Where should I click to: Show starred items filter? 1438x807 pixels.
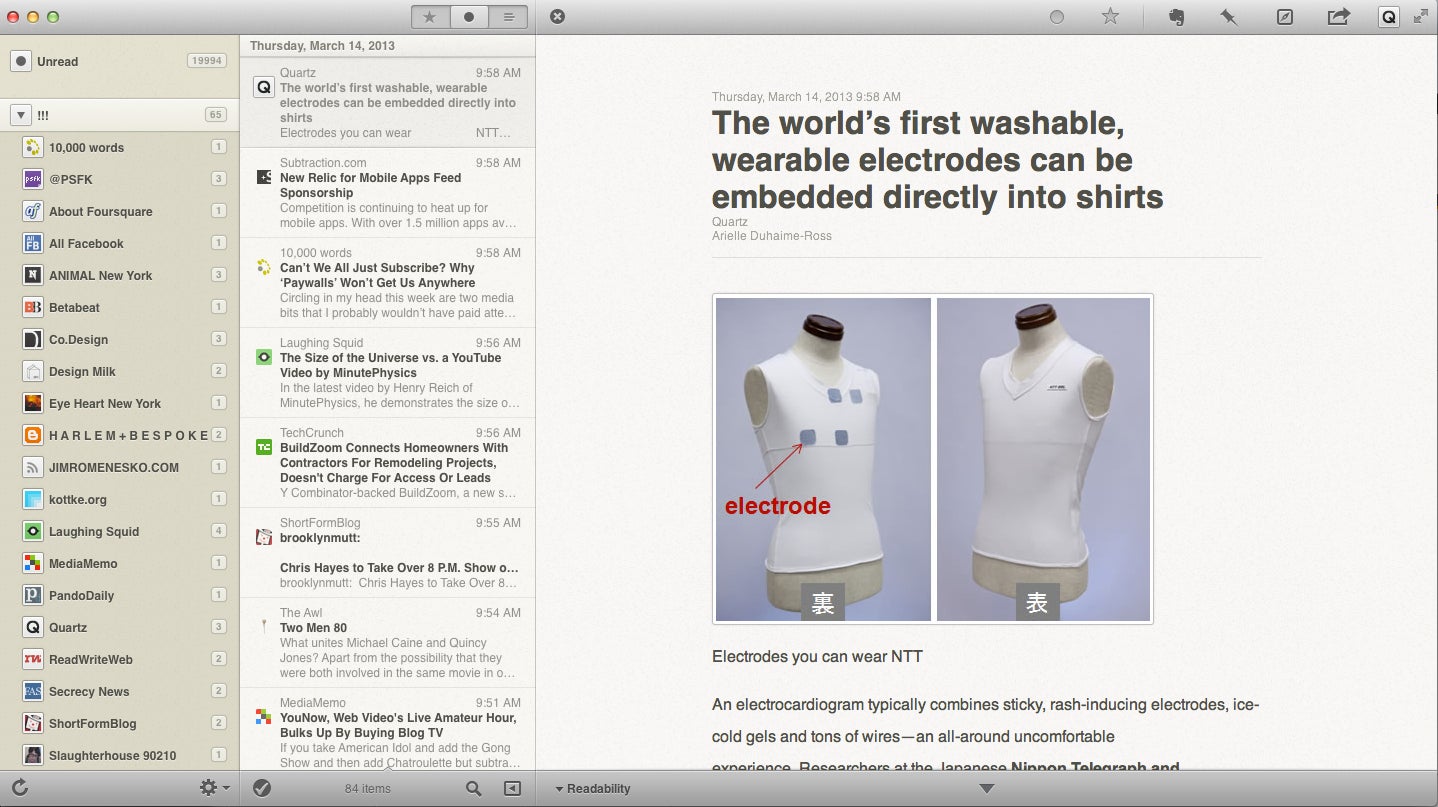click(x=430, y=16)
